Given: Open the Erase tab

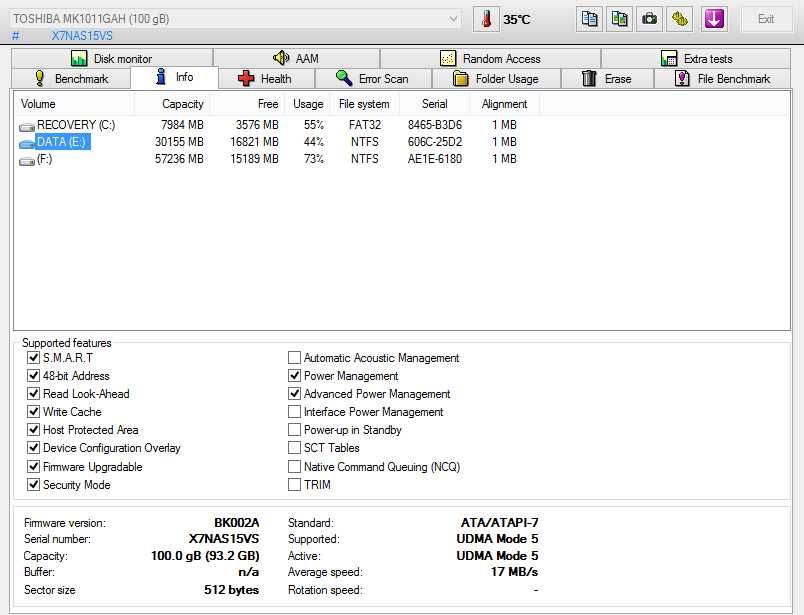Looking at the screenshot, I should click(607, 78).
